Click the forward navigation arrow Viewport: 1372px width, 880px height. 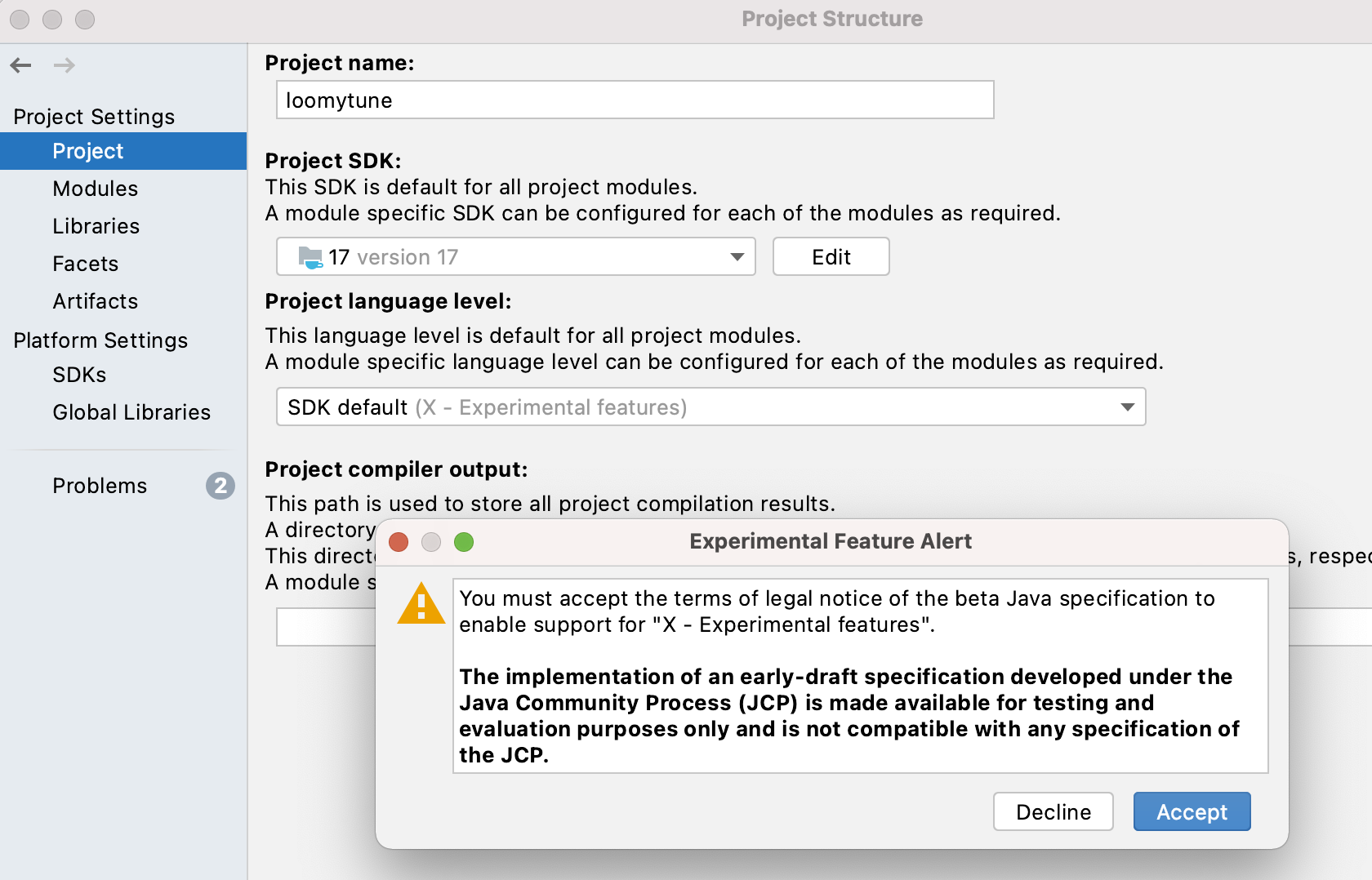tap(64, 65)
